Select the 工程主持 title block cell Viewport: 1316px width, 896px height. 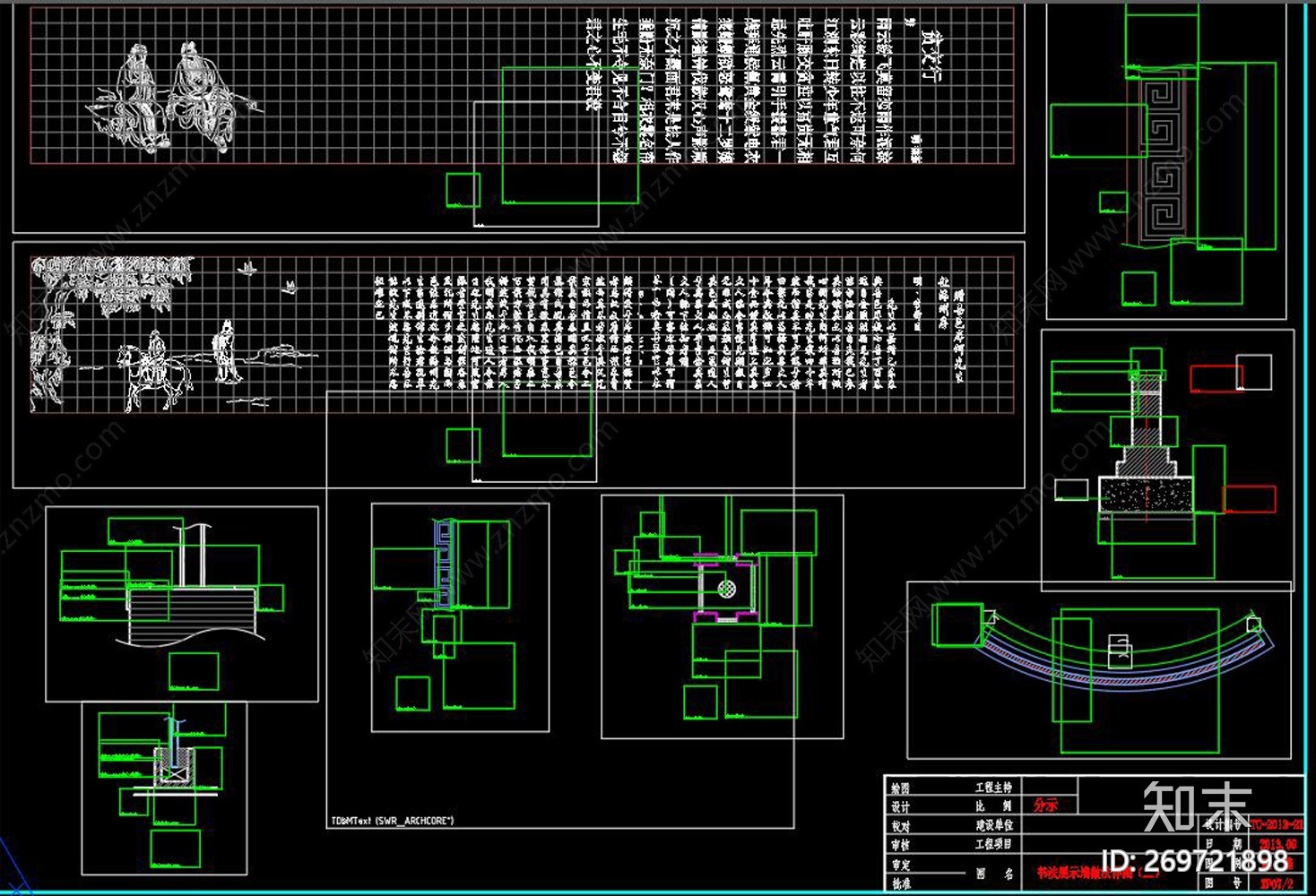tap(994, 788)
